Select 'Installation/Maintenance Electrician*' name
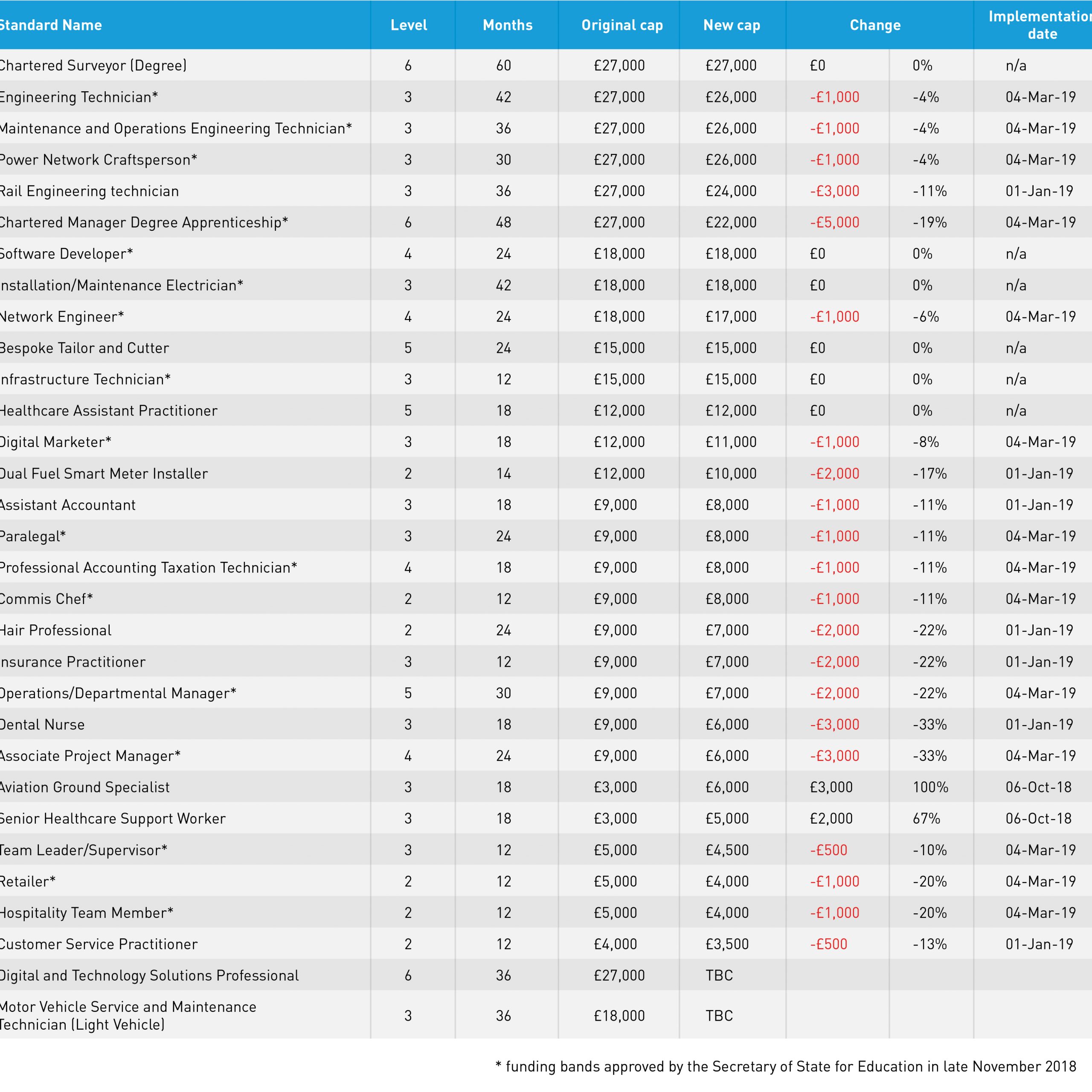This screenshot has height=1092, width=1092. click(122, 285)
